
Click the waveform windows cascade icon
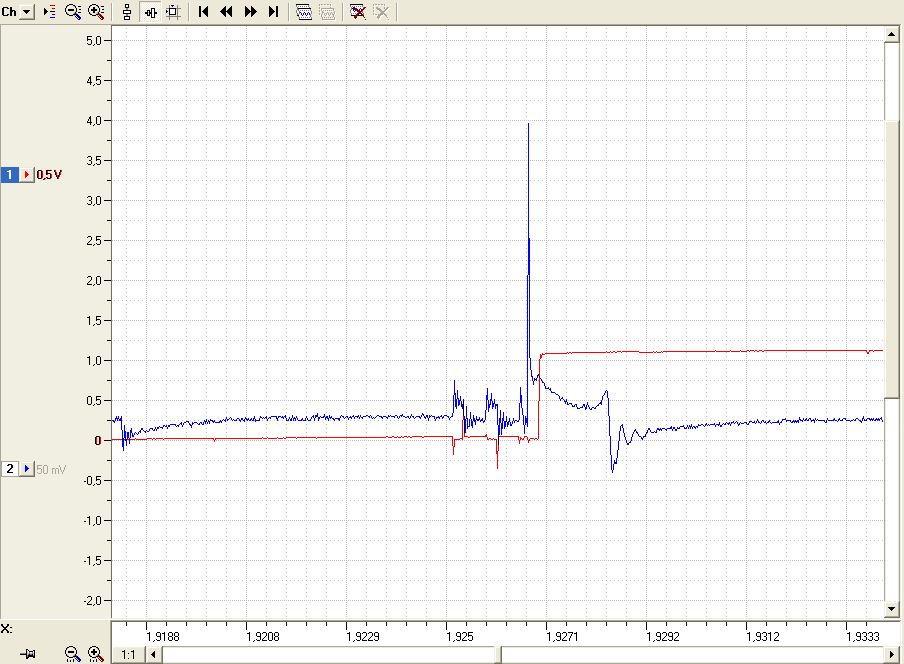tap(303, 12)
